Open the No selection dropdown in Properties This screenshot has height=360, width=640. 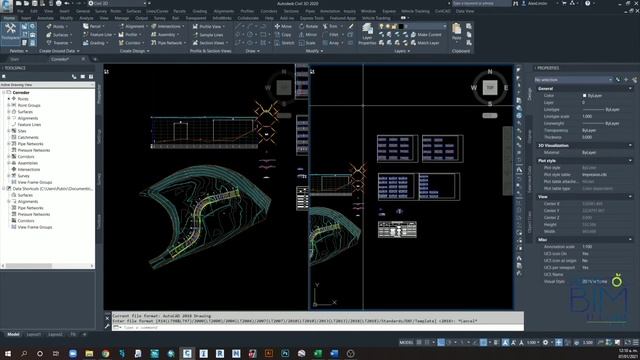click(x=573, y=80)
